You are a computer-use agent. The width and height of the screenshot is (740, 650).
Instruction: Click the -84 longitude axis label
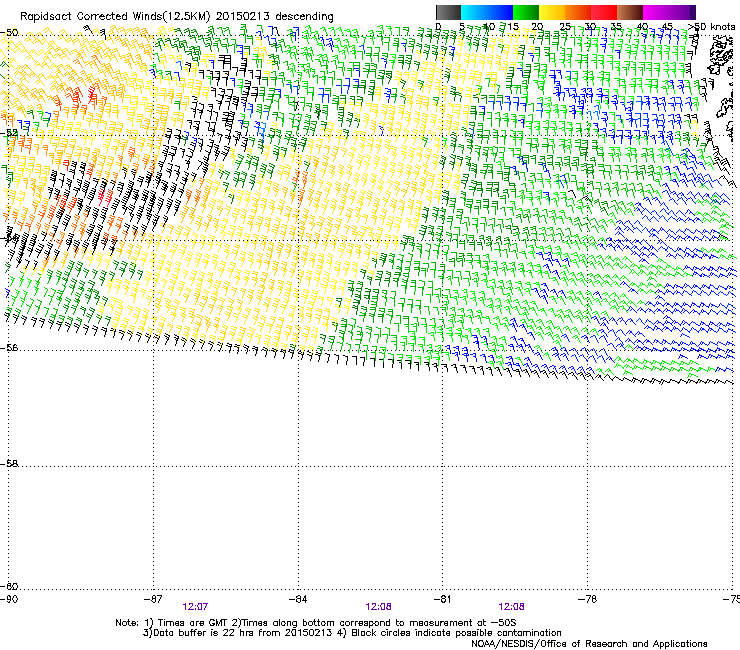(298, 599)
